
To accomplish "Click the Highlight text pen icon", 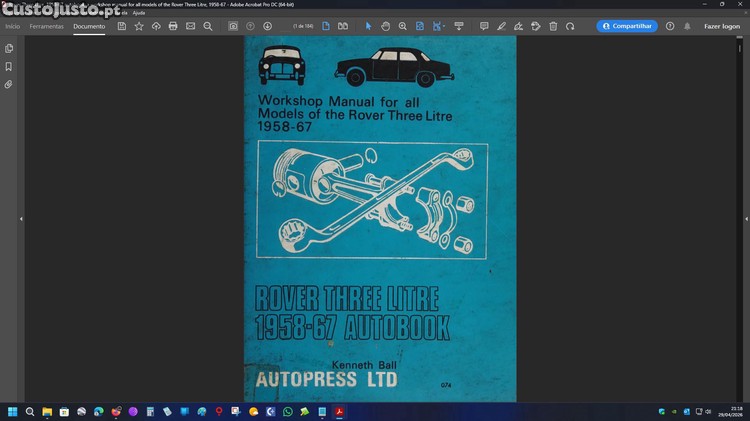I will pos(501,26).
